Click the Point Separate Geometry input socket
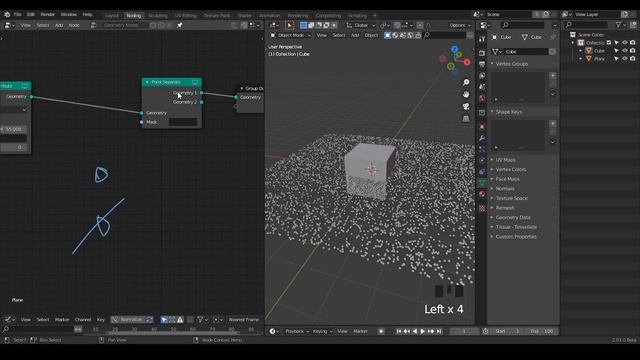The width and height of the screenshot is (640, 360). click(x=142, y=113)
